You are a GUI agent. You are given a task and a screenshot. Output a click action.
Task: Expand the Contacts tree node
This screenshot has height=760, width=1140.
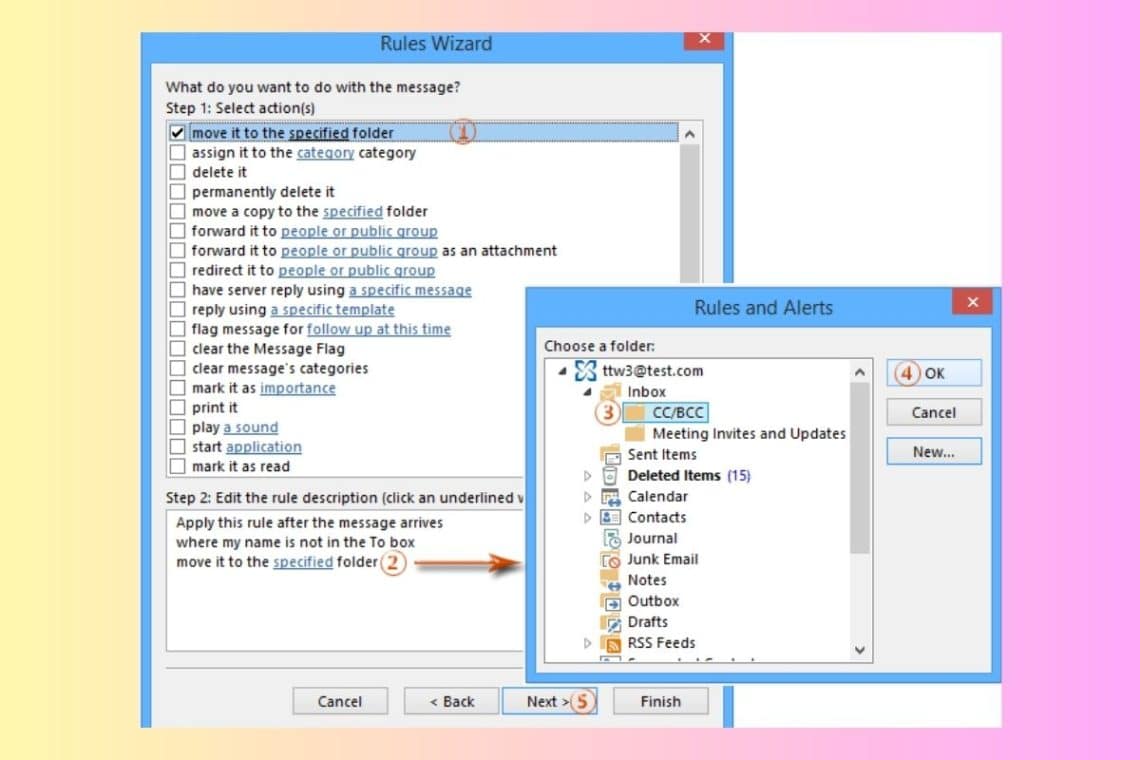click(x=587, y=517)
